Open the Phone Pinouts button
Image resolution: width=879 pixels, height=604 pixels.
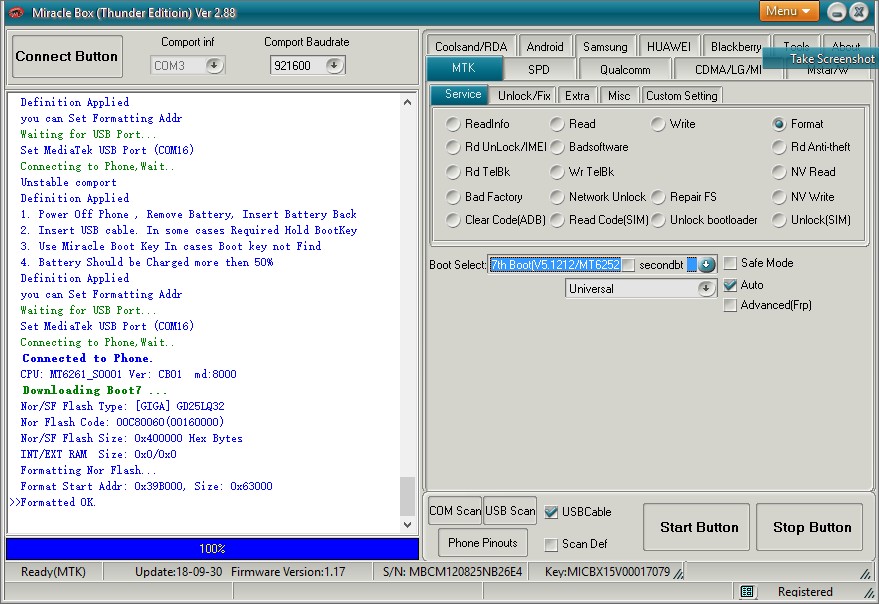tap(483, 542)
